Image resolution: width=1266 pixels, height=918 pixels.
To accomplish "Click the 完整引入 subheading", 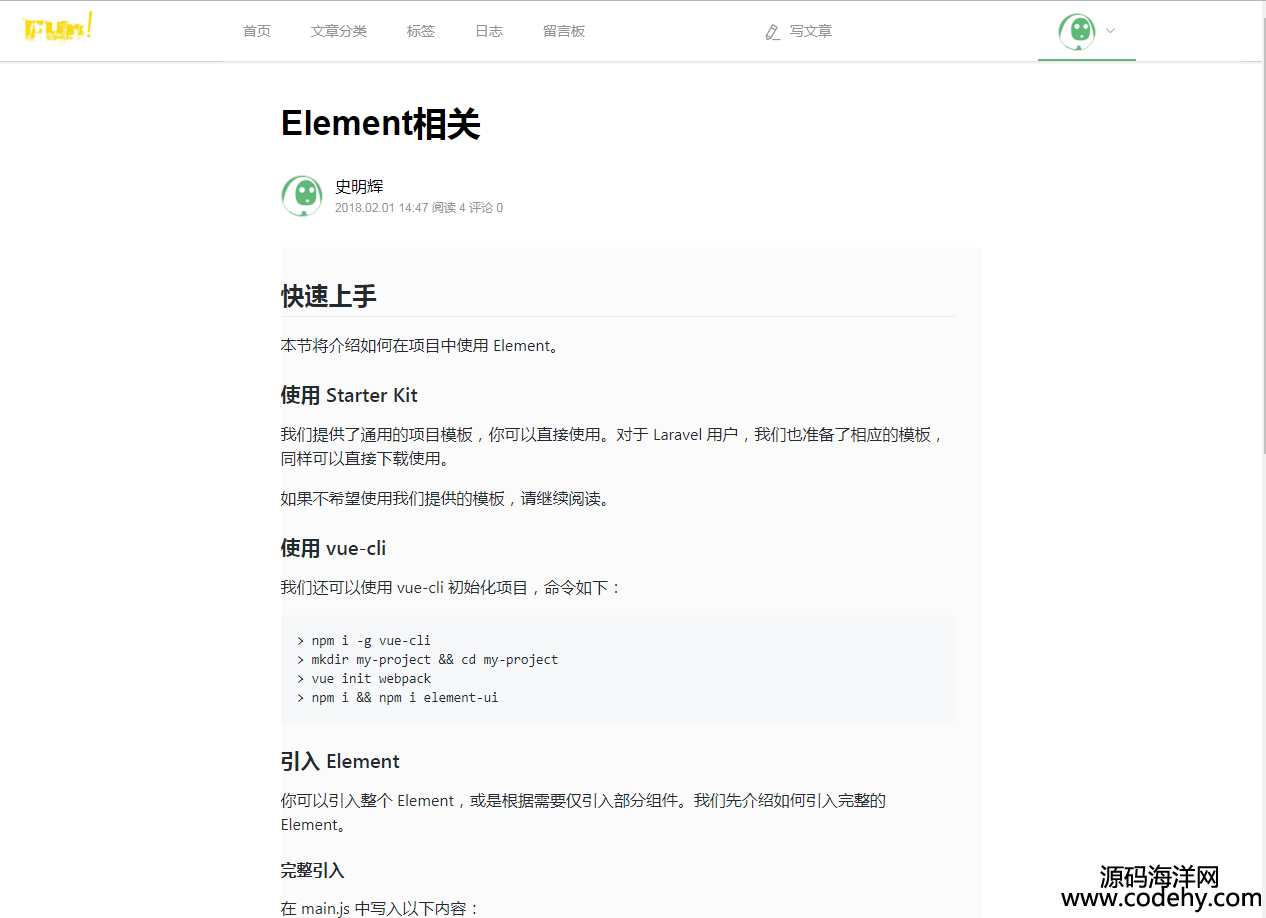I will point(313,870).
